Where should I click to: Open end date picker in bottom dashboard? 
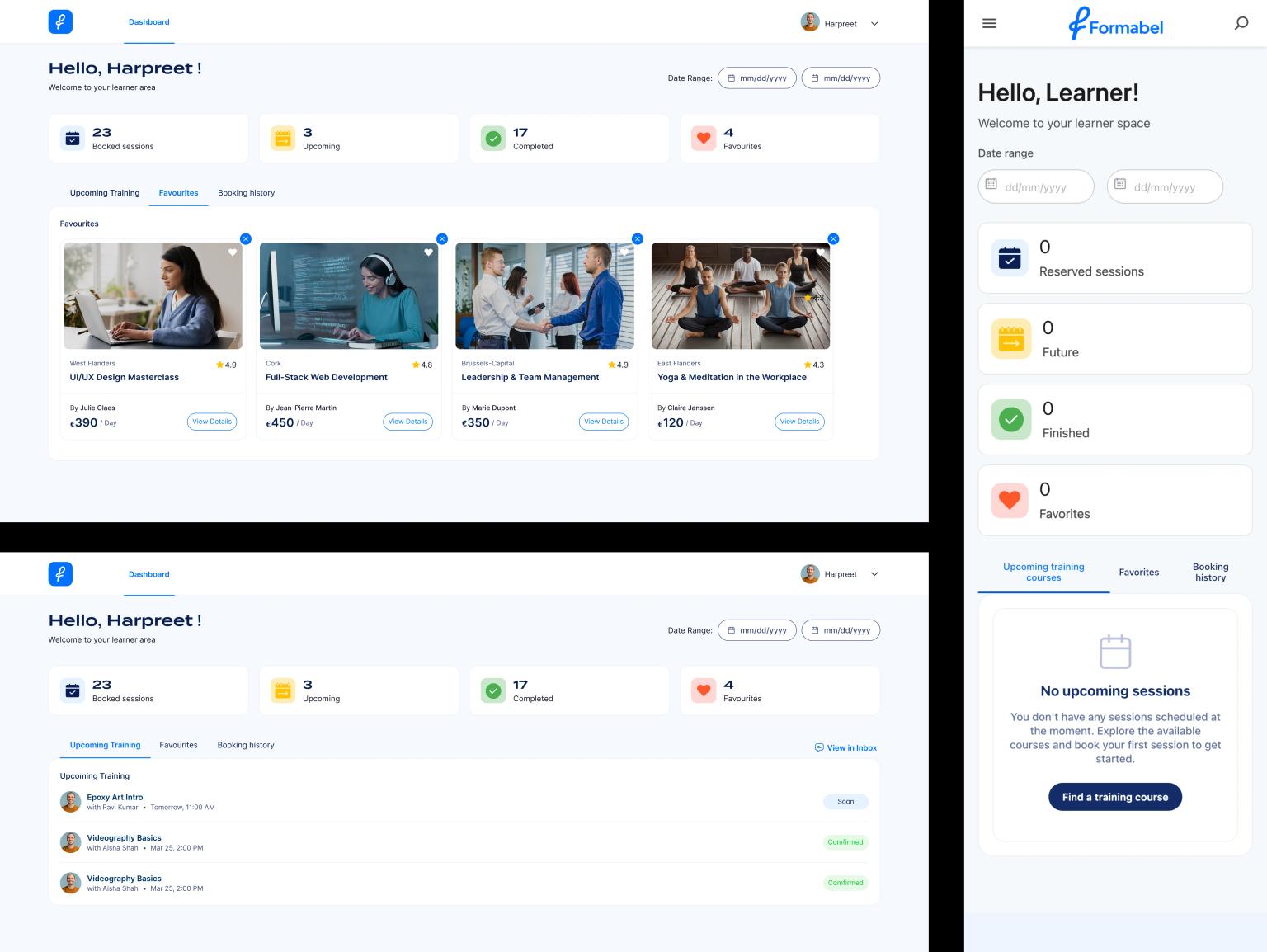click(x=841, y=630)
